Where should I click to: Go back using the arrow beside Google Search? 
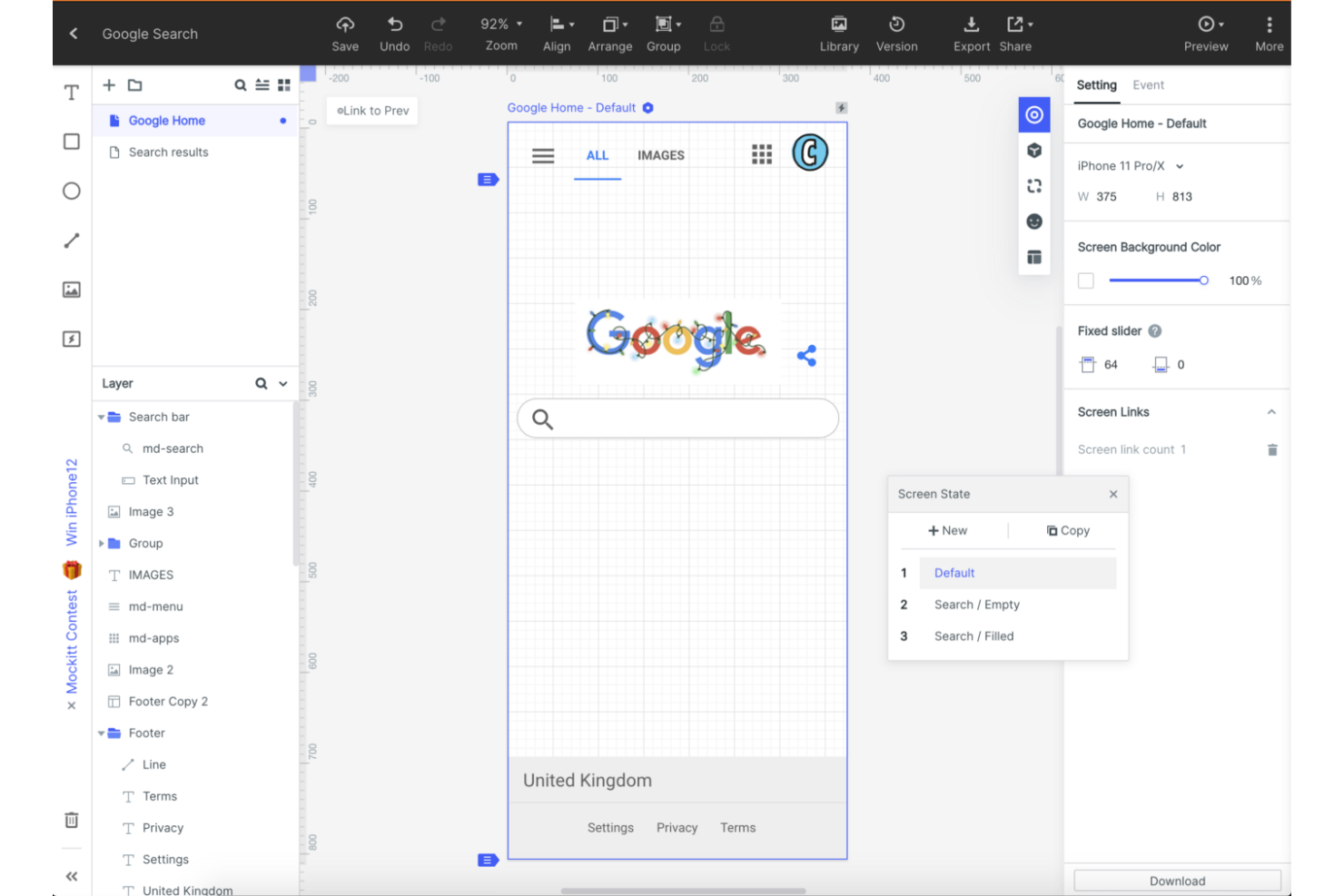(x=74, y=34)
